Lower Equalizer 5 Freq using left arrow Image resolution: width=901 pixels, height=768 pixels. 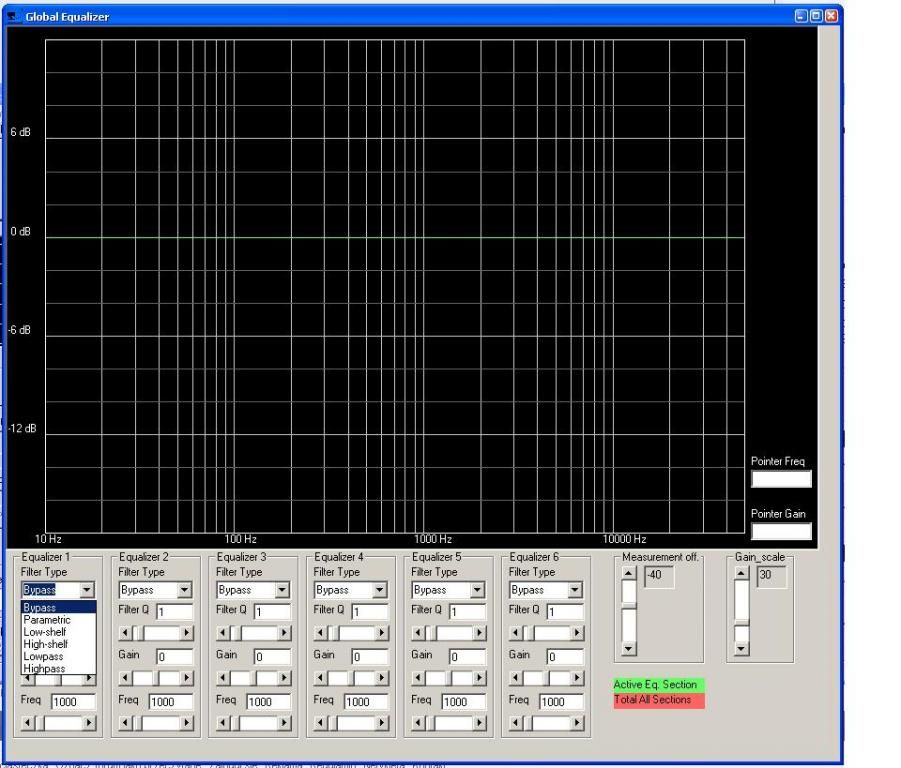point(418,723)
